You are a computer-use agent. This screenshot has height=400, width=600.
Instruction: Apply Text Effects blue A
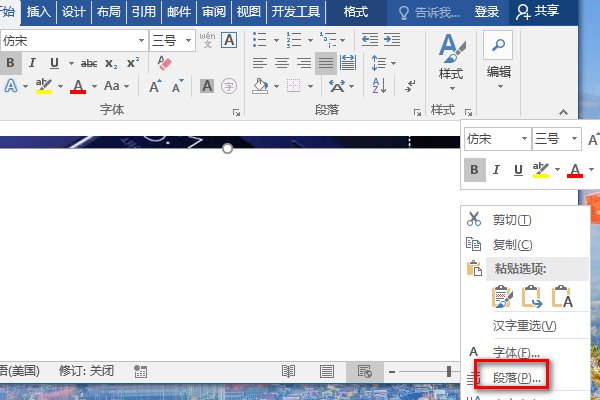tap(11, 86)
